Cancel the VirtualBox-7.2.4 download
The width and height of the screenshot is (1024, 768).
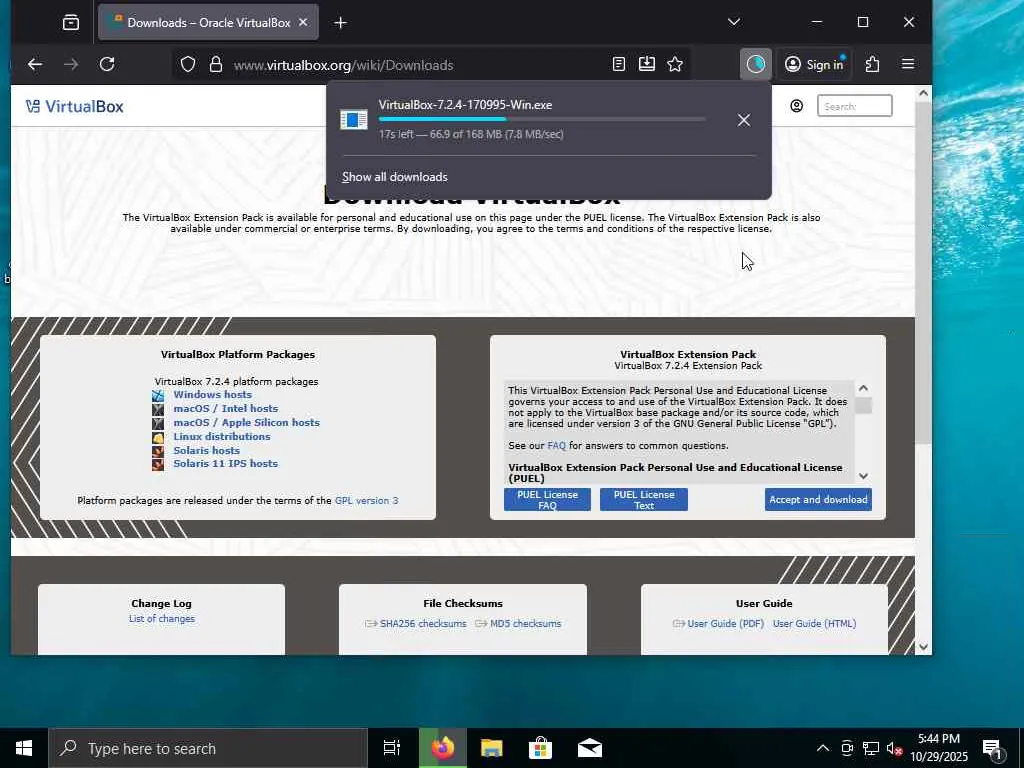[744, 120]
